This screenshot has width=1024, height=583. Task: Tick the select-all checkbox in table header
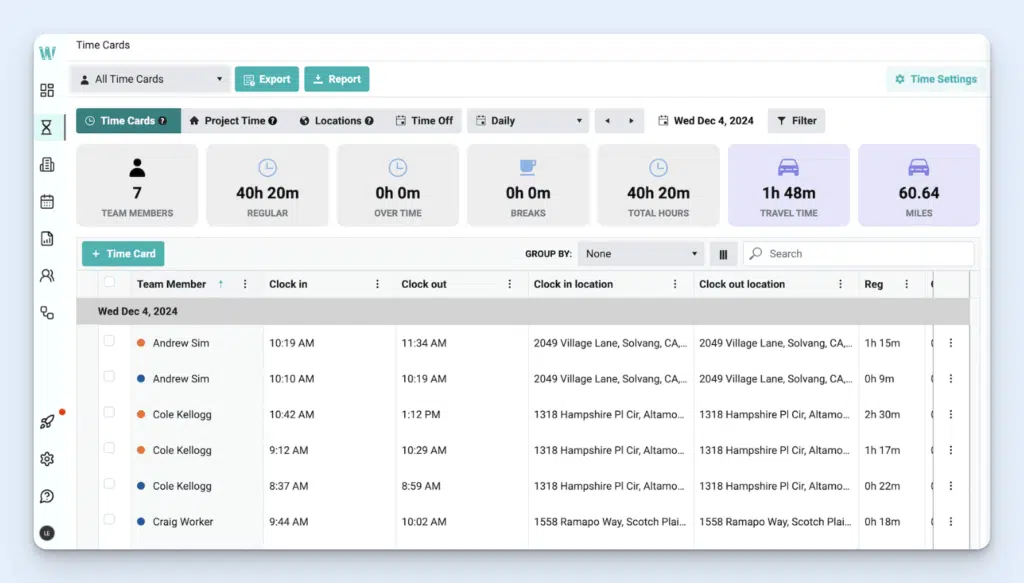pos(109,283)
